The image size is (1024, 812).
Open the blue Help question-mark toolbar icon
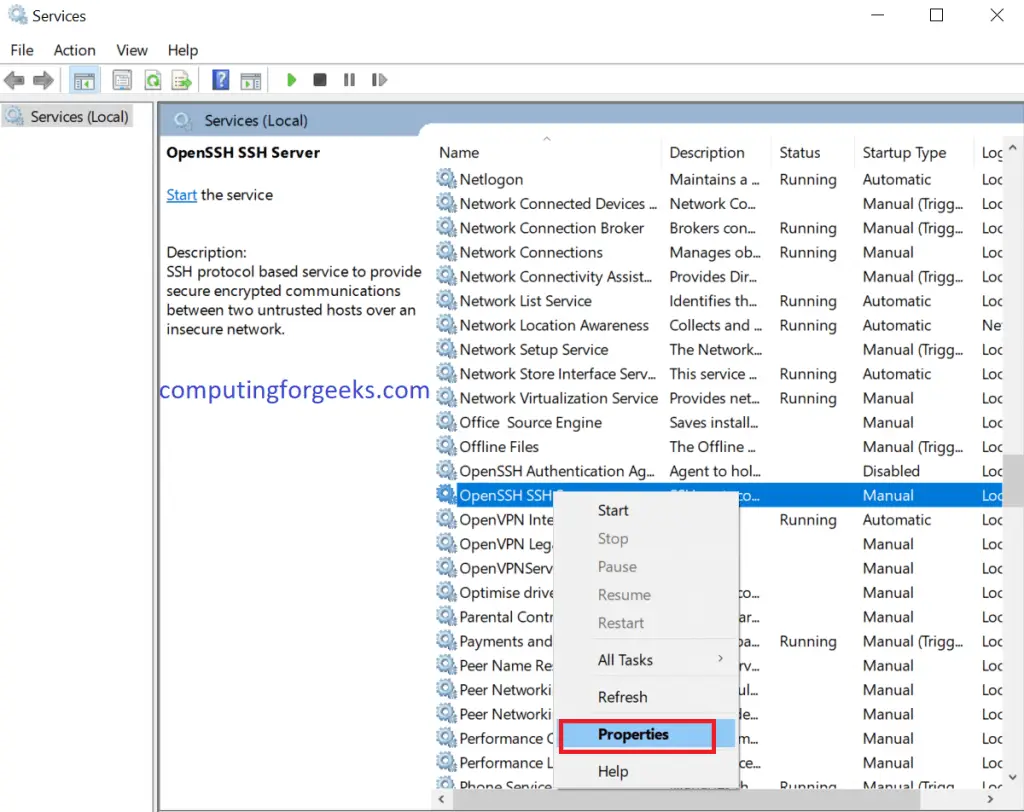221,80
